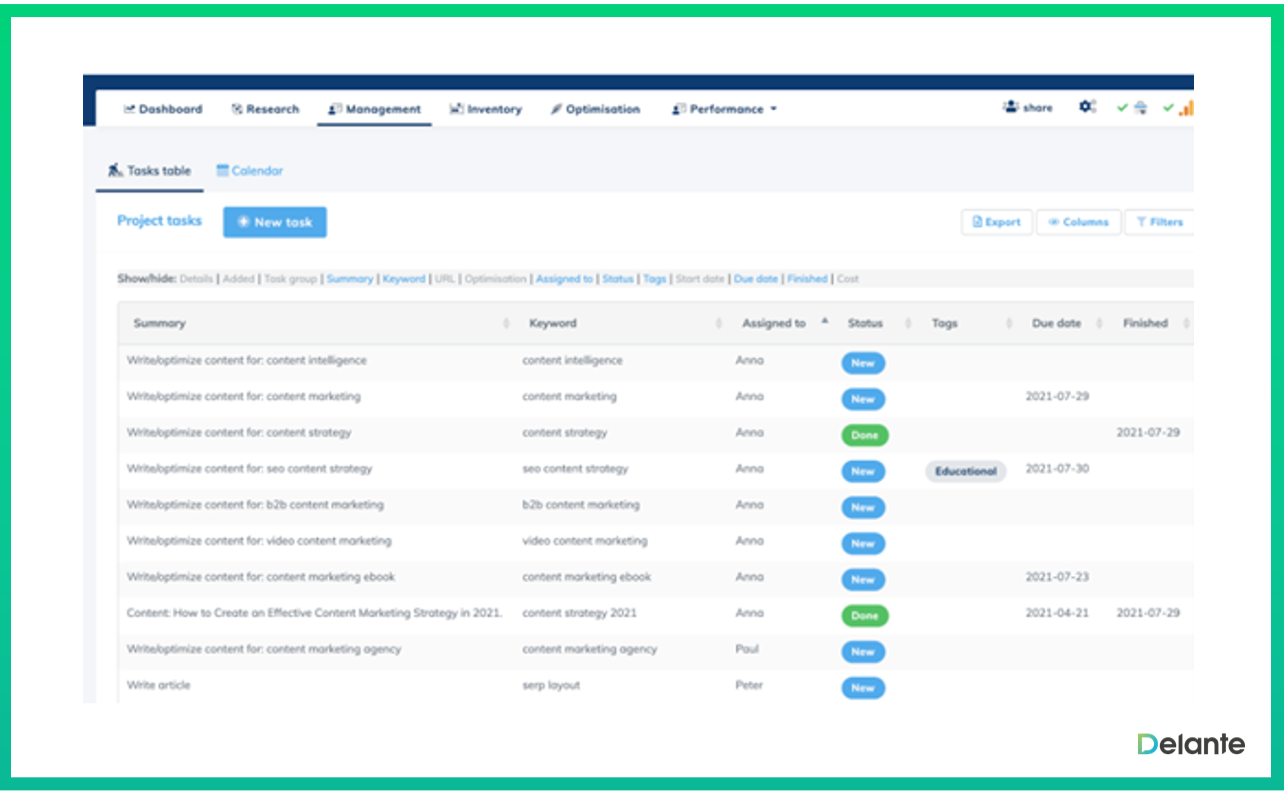The image size is (1288, 793).
Task: Go to the Inventory tab
Action: (x=485, y=109)
